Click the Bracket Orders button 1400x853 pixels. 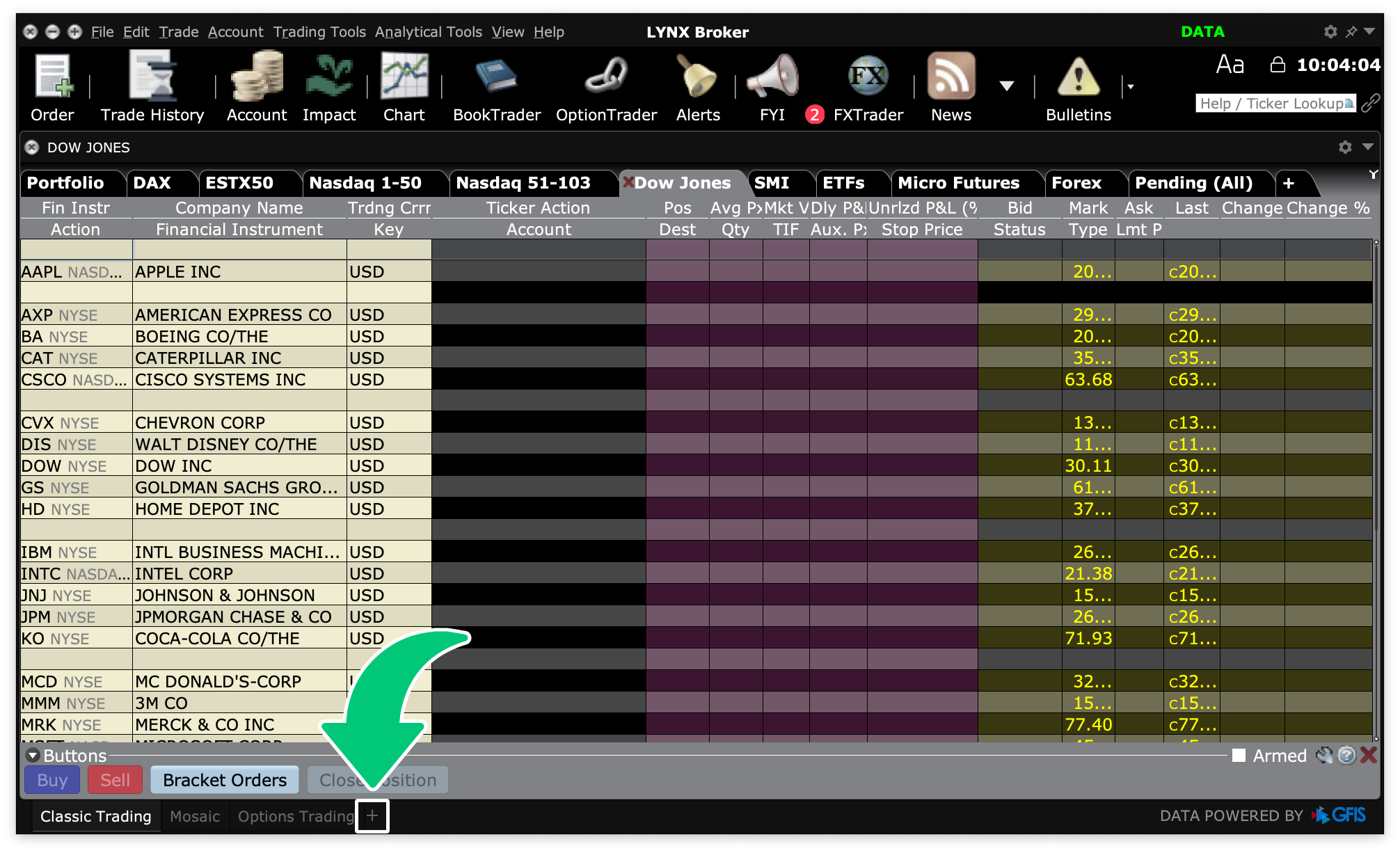point(225,780)
